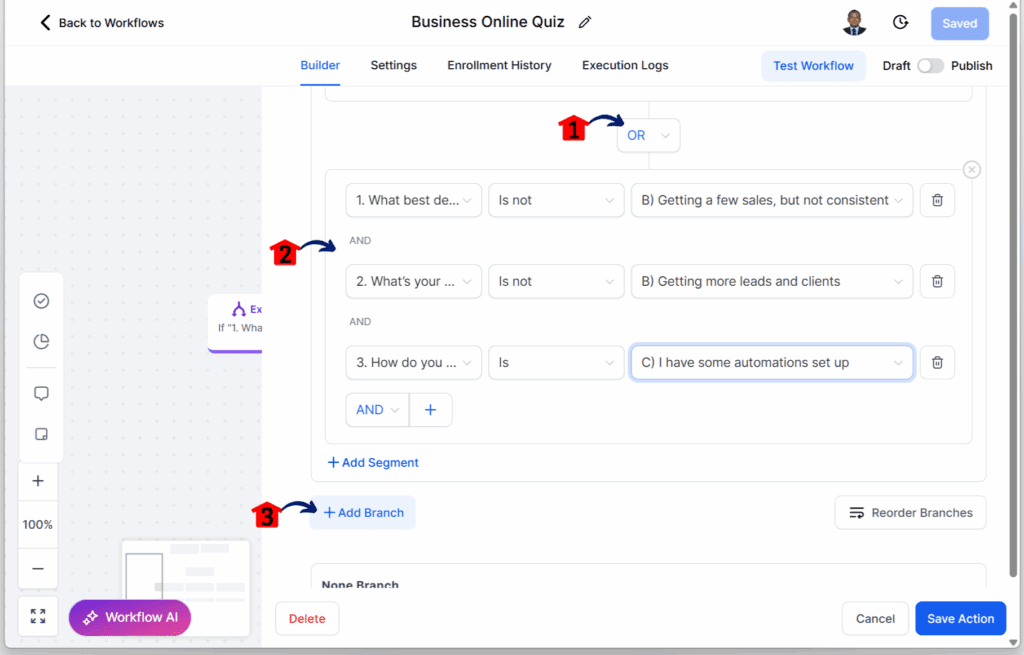Click Add Branch button
This screenshot has height=655, width=1024.
click(363, 513)
